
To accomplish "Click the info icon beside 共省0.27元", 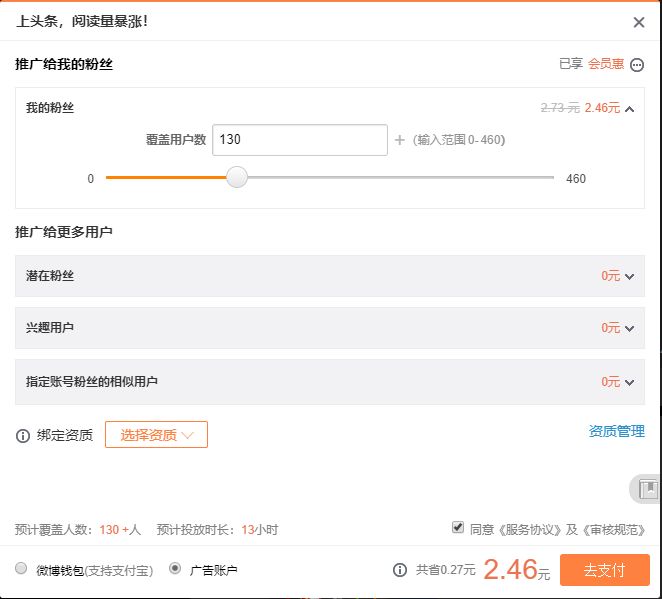I will click(x=399, y=570).
